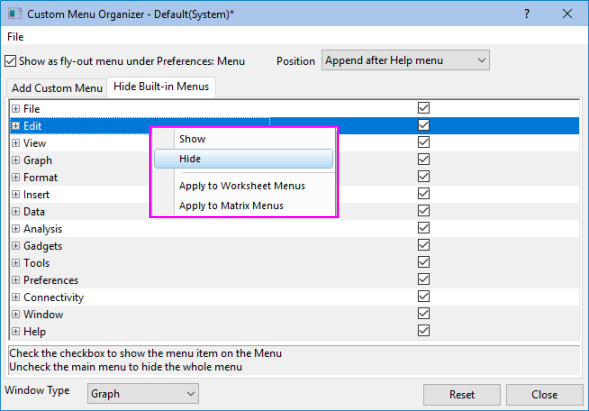Image resolution: width=589 pixels, height=411 pixels.
Task: Uncheck the Format menu checkbox
Action: (424, 176)
